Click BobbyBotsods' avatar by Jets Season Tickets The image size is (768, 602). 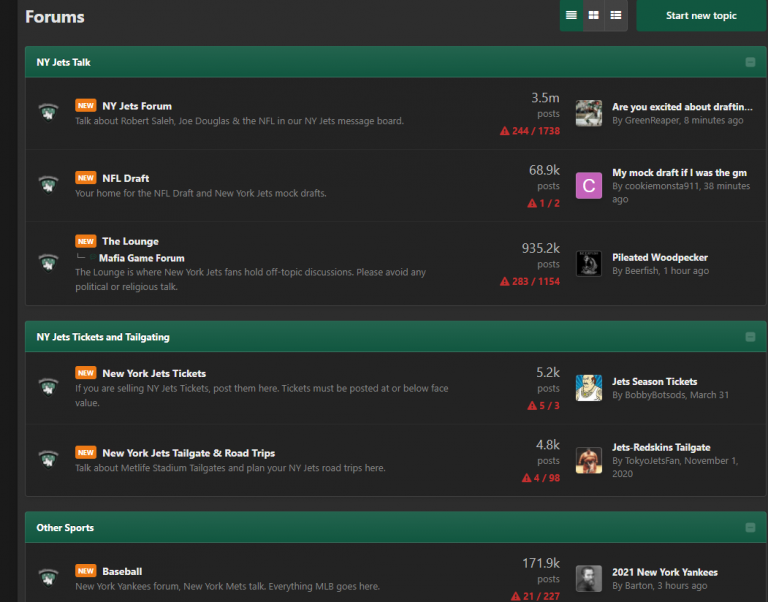(x=589, y=388)
